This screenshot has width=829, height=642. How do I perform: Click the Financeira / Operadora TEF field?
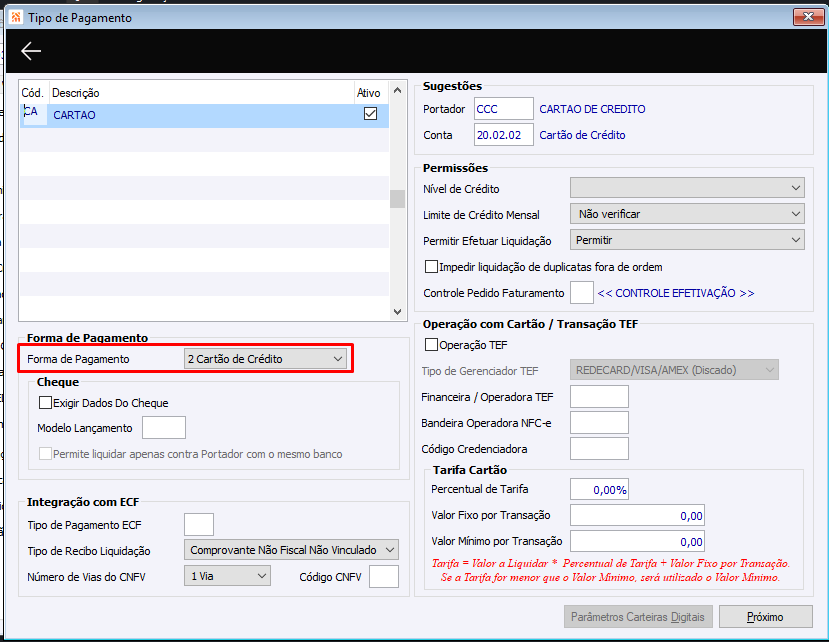pyautogui.click(x=599, y=397)
